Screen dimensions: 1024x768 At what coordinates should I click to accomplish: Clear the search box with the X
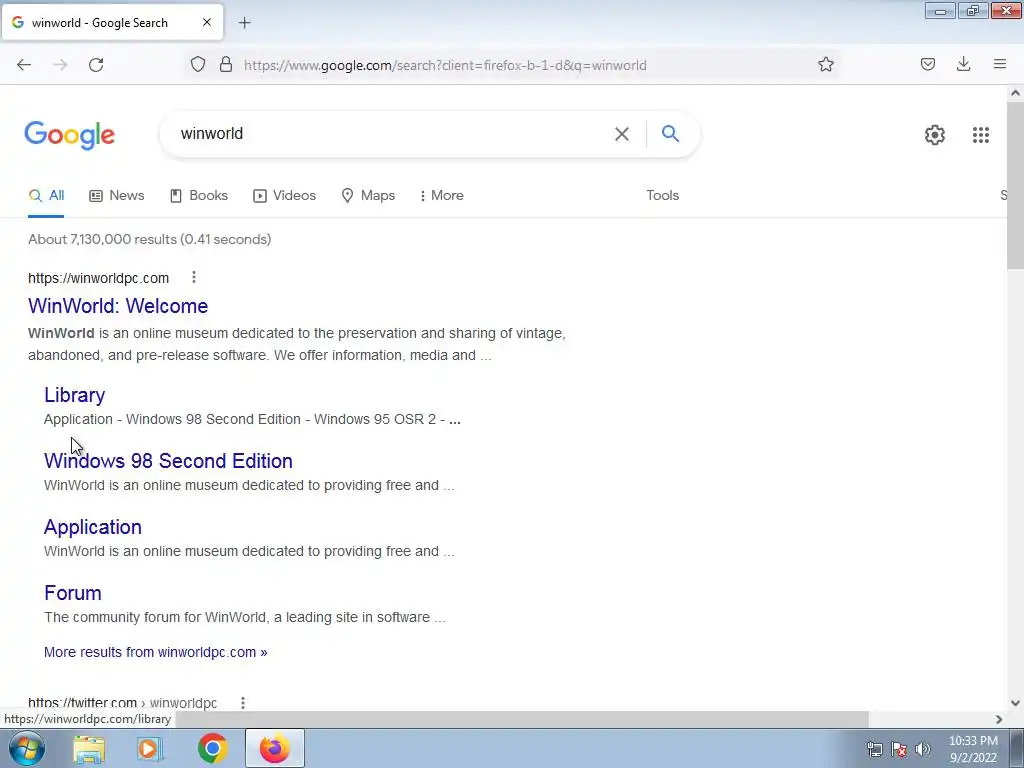coord(622,134)
